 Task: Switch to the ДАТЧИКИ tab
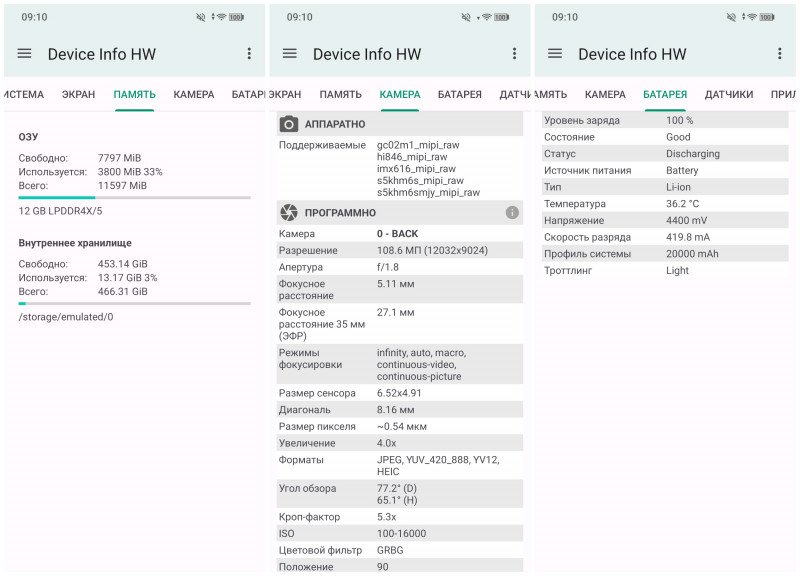coord(728,94)
